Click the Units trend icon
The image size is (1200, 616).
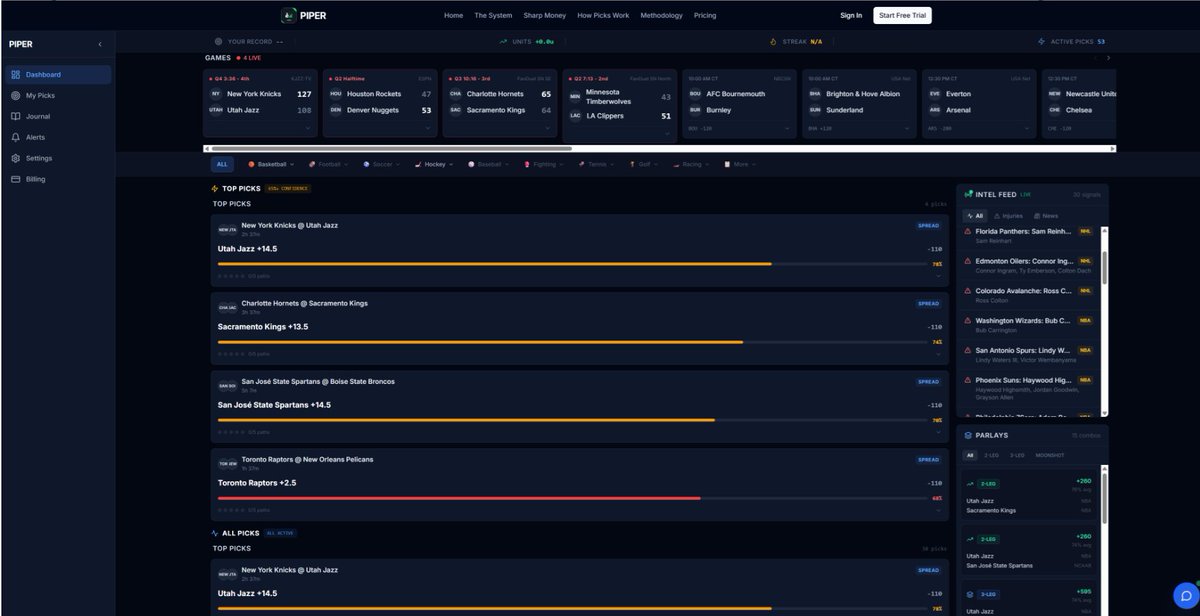pyautogui.click(x=503, y=42)
